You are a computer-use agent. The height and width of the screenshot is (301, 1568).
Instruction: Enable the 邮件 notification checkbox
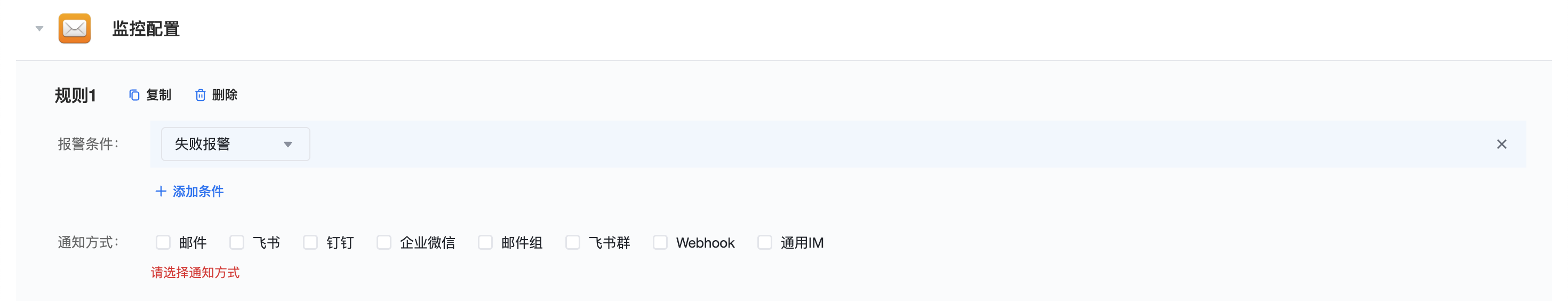click(163, 242)
